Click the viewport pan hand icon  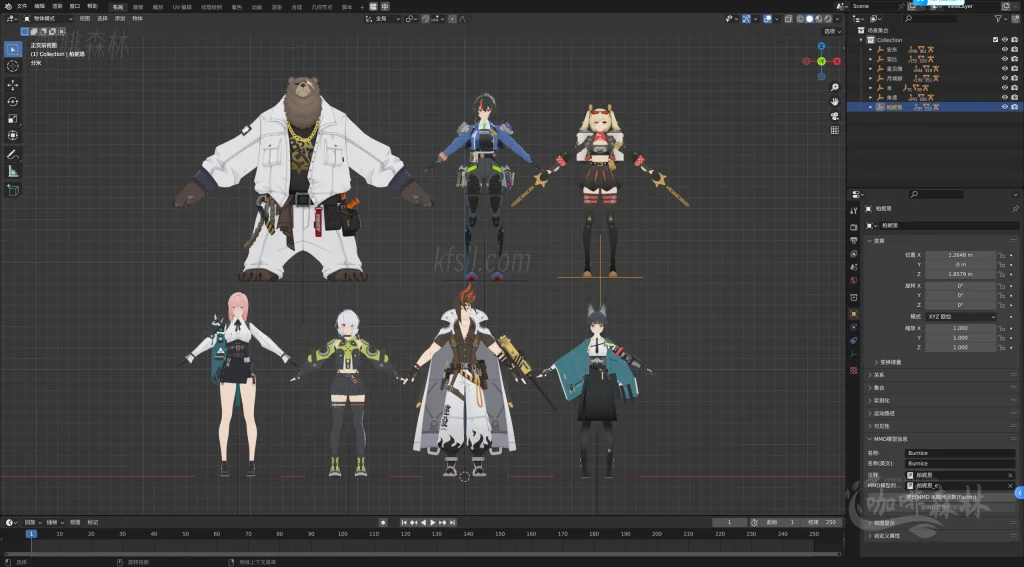[835, 101]
